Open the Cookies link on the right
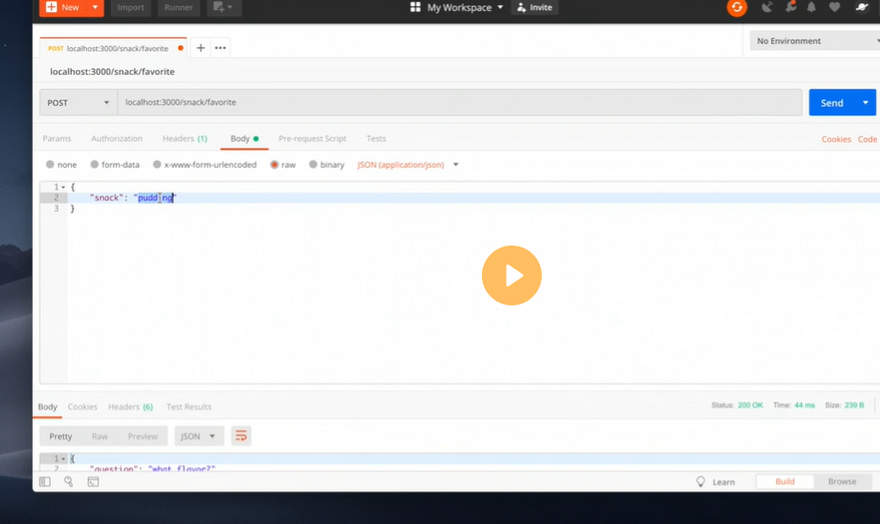This screenshot has width=880, height=524. 836,139
